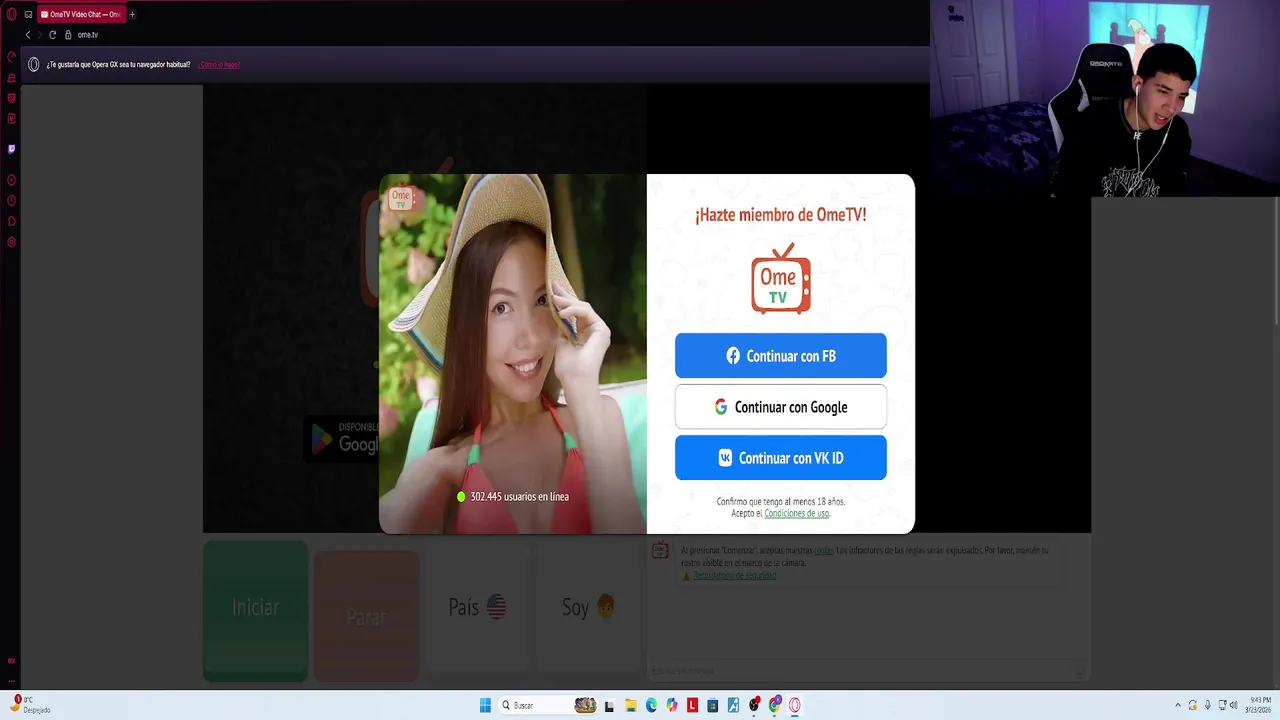1280x720 pixels.
Task: Open the red L app on taskbar
Action: click(x=692, y=705)
